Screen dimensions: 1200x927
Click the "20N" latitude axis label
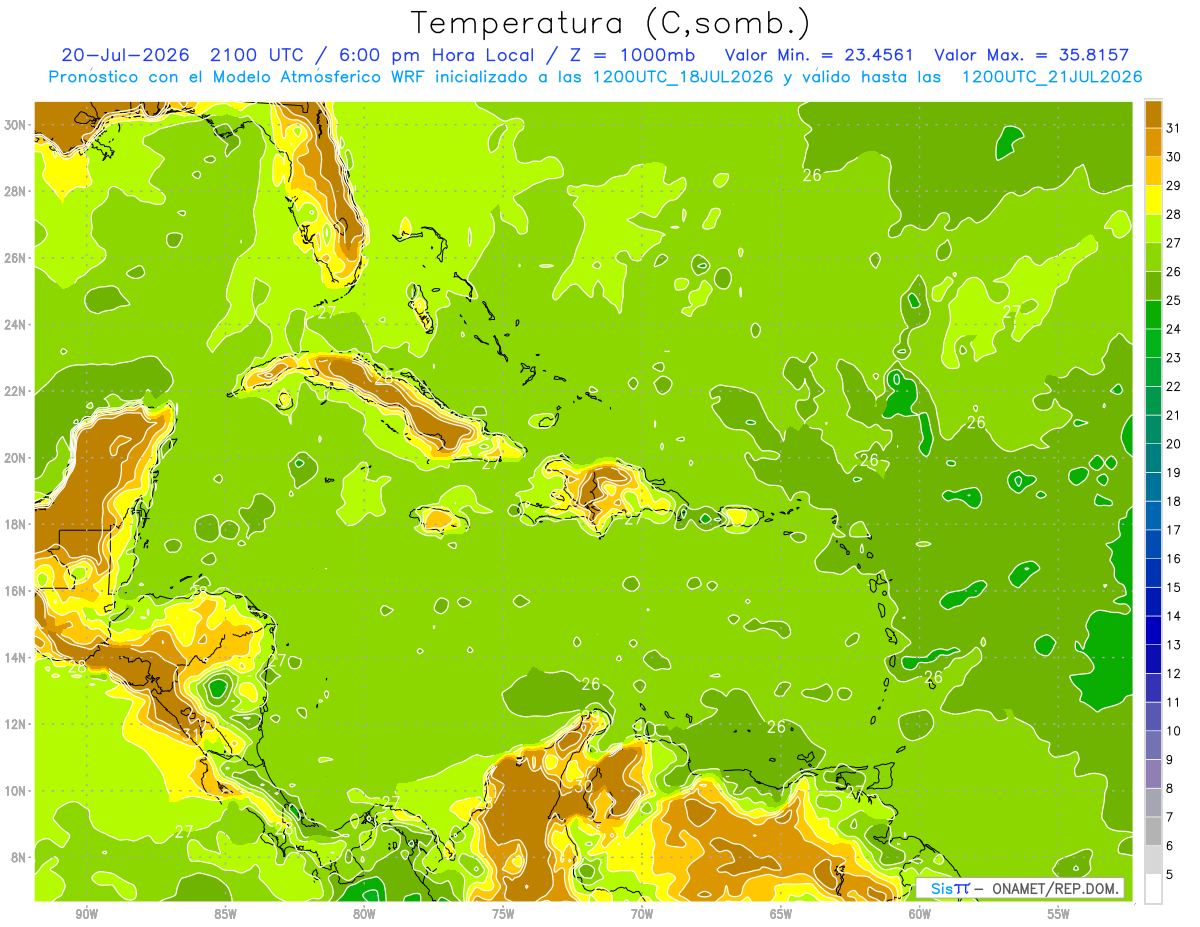click(16, 457)
